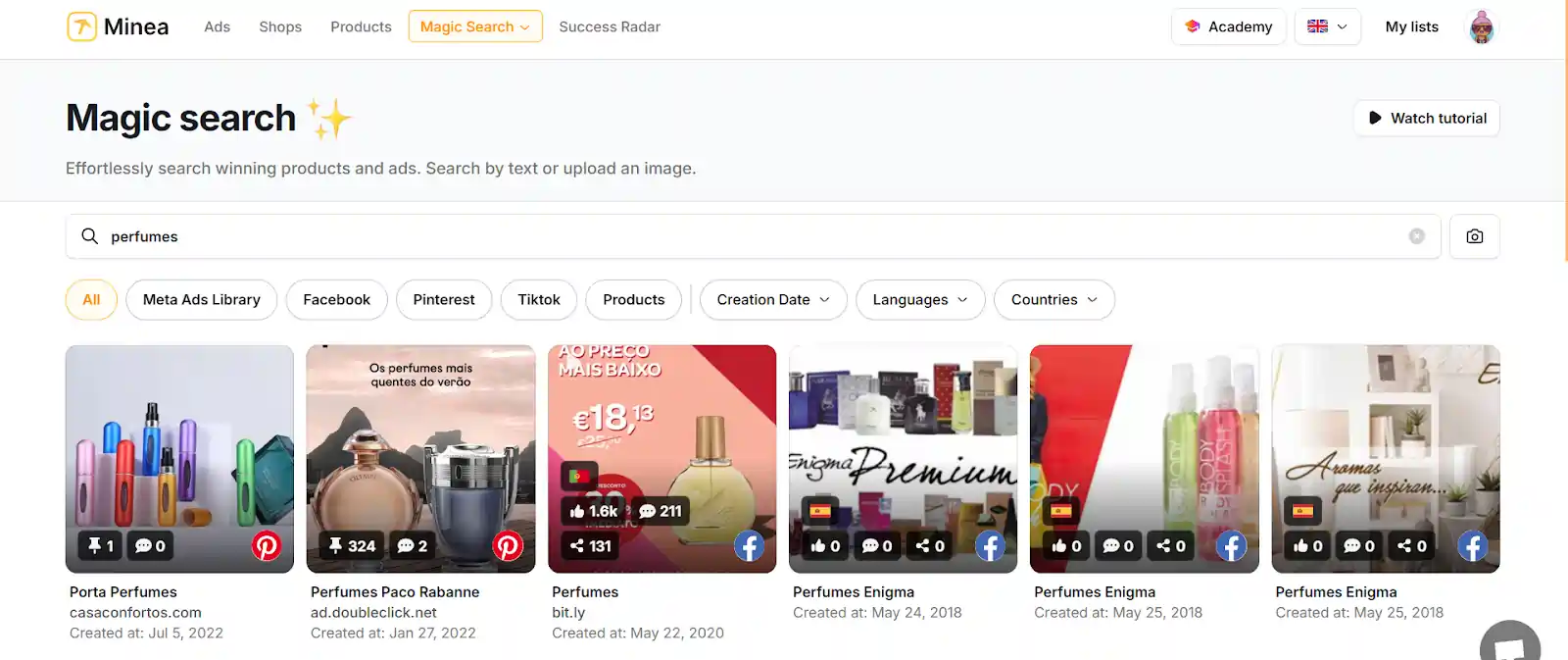
Task: Click the user profile avatar
Action: point(1482,26)
